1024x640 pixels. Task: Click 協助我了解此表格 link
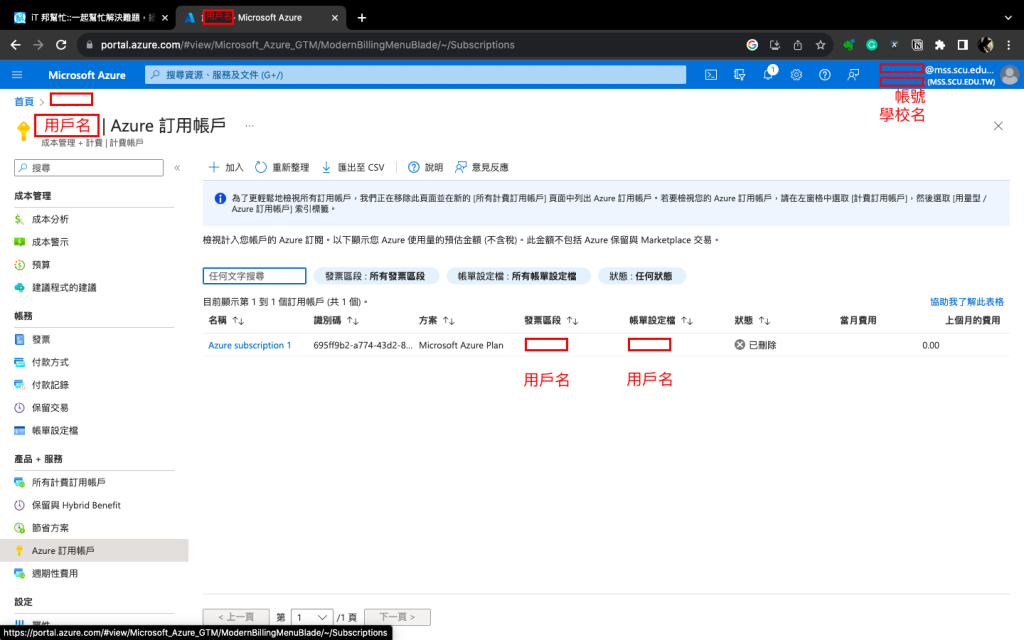click(x=967, y=302)
